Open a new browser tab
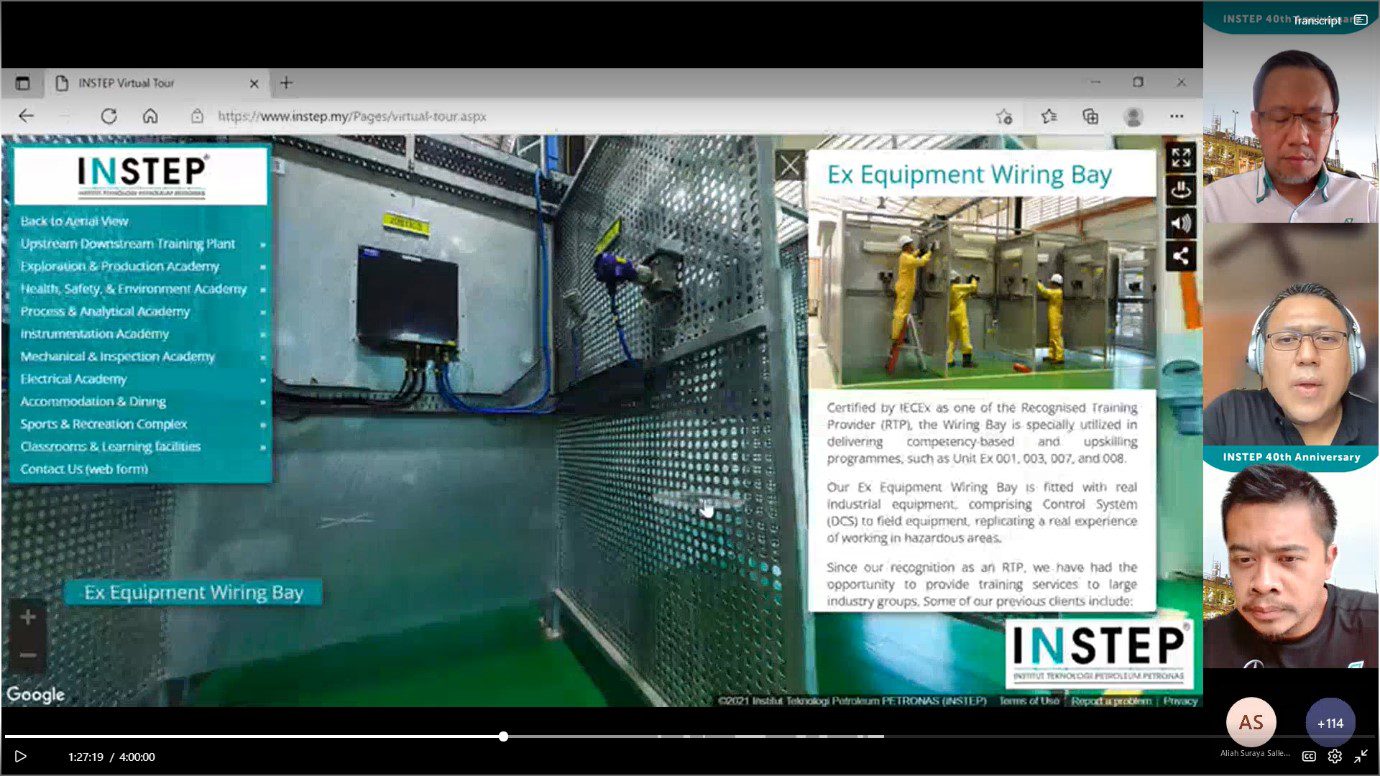Screen dimensions: 1380x776 coord(286,83)
